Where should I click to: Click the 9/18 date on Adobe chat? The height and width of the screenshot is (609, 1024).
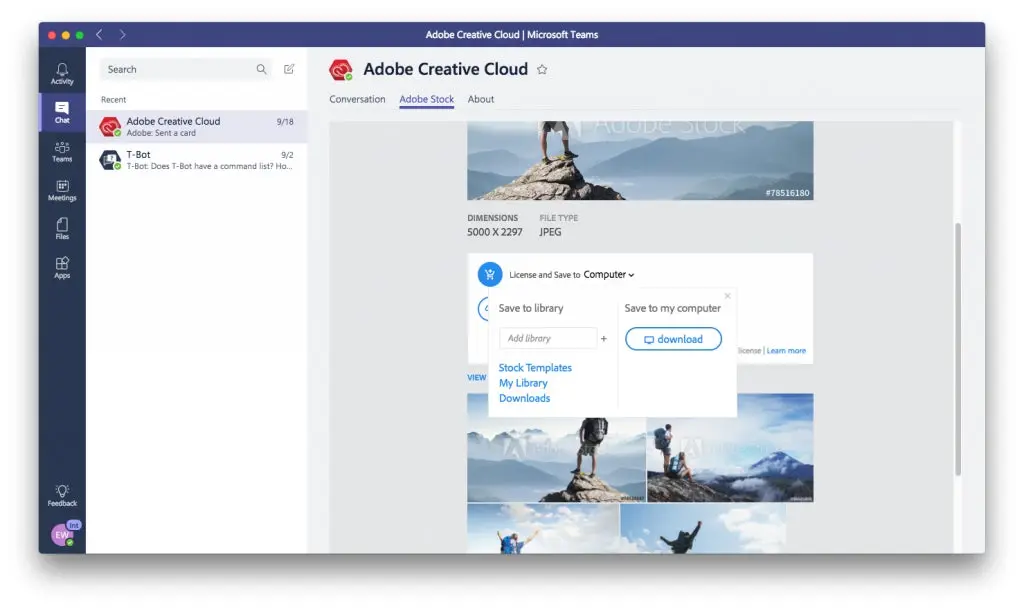(285, 121)
